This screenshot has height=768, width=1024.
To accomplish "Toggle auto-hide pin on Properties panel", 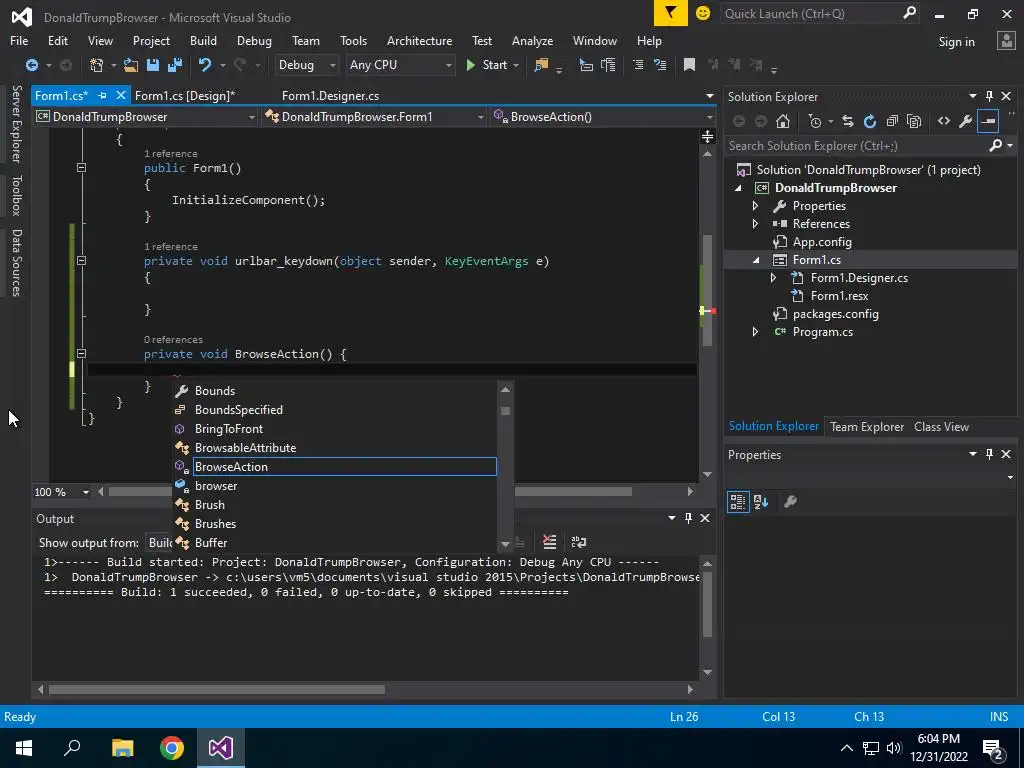I will click(x=989, y=454).
